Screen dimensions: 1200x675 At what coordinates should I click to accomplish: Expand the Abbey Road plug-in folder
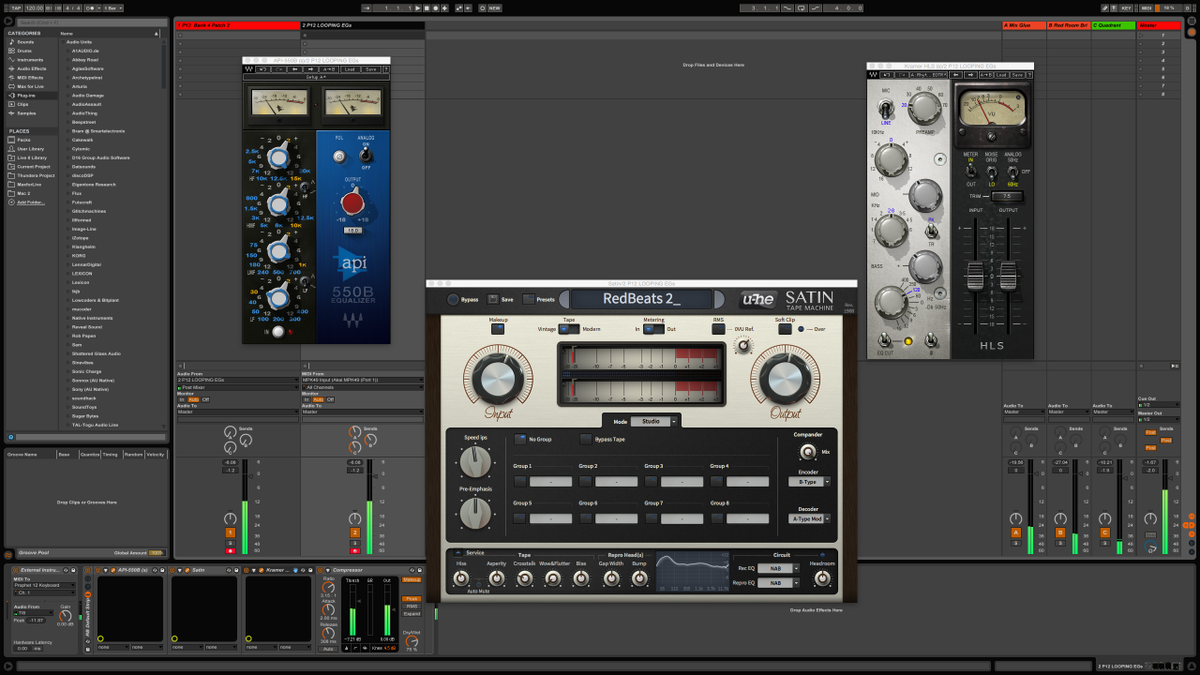click(x=67, y=60)
